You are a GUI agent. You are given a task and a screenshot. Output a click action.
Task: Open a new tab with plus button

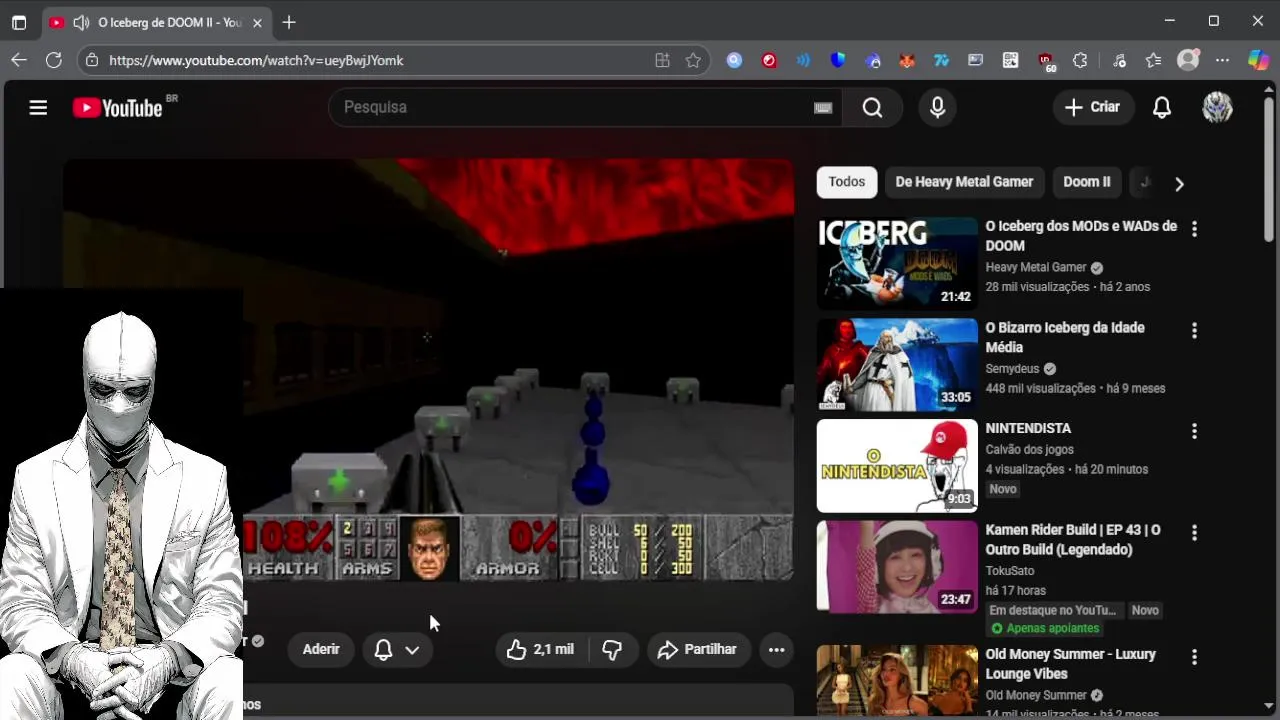(289, 22)
